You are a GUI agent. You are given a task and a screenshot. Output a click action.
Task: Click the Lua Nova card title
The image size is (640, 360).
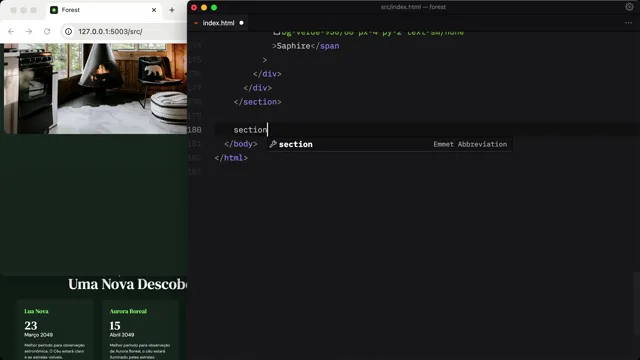[x=36, y=311]
